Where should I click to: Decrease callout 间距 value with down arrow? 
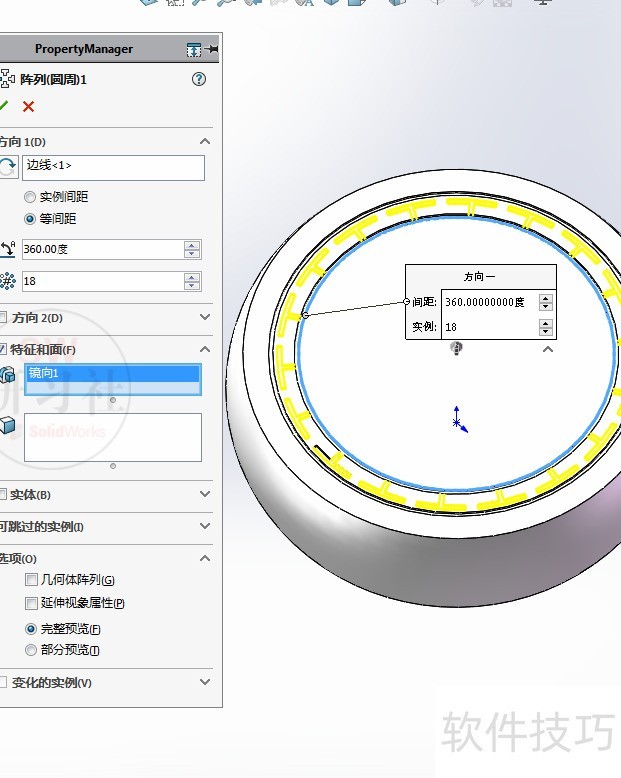(x=546, y=306)
